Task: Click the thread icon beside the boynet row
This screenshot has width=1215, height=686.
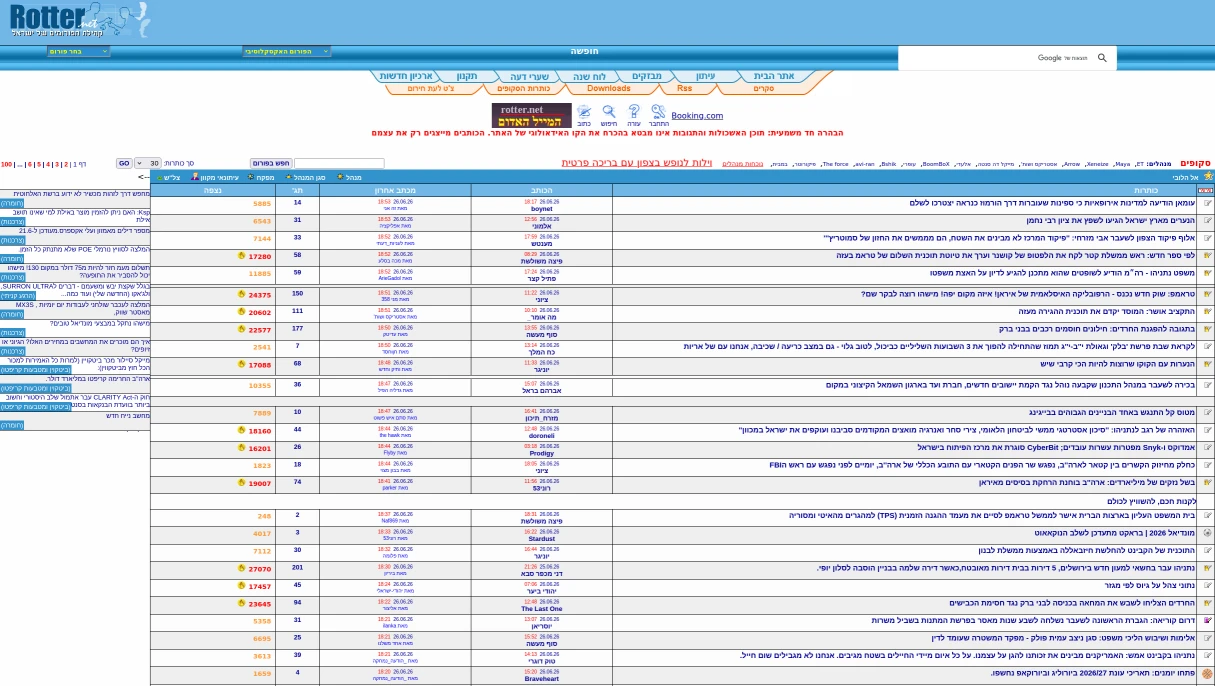Action: point(1207,203)
